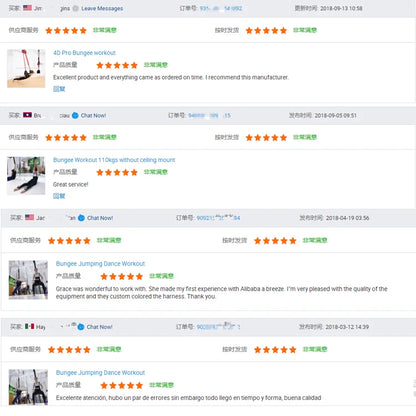Open the 4D Pro Bungee workout thumbnail
Screen dimensions: 416x416
point(26,68)
